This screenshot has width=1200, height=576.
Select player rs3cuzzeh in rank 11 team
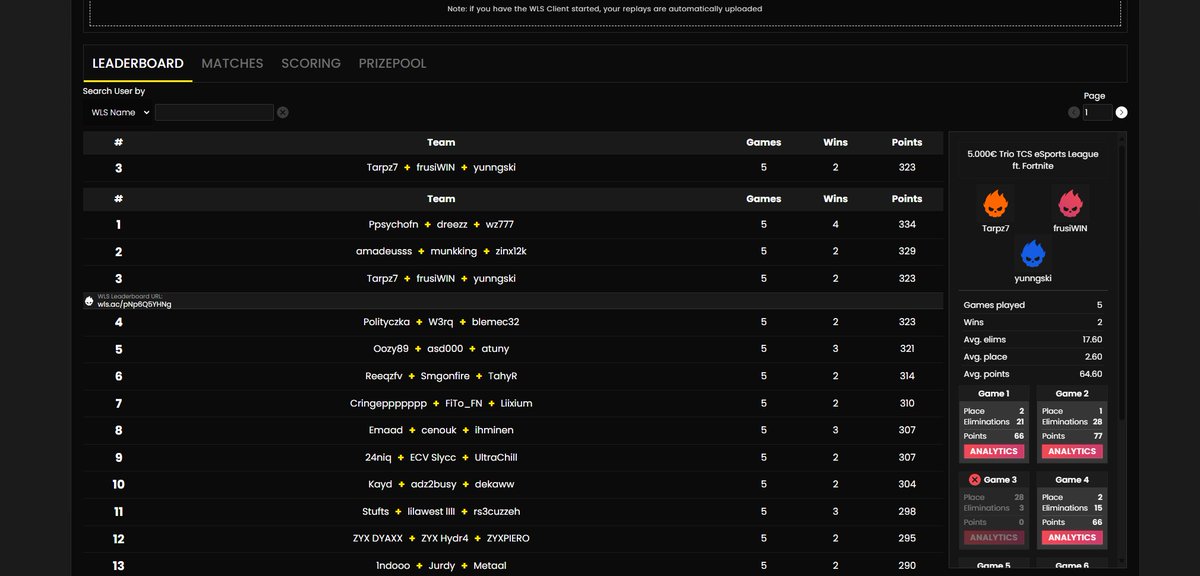[x=497, y=511]
